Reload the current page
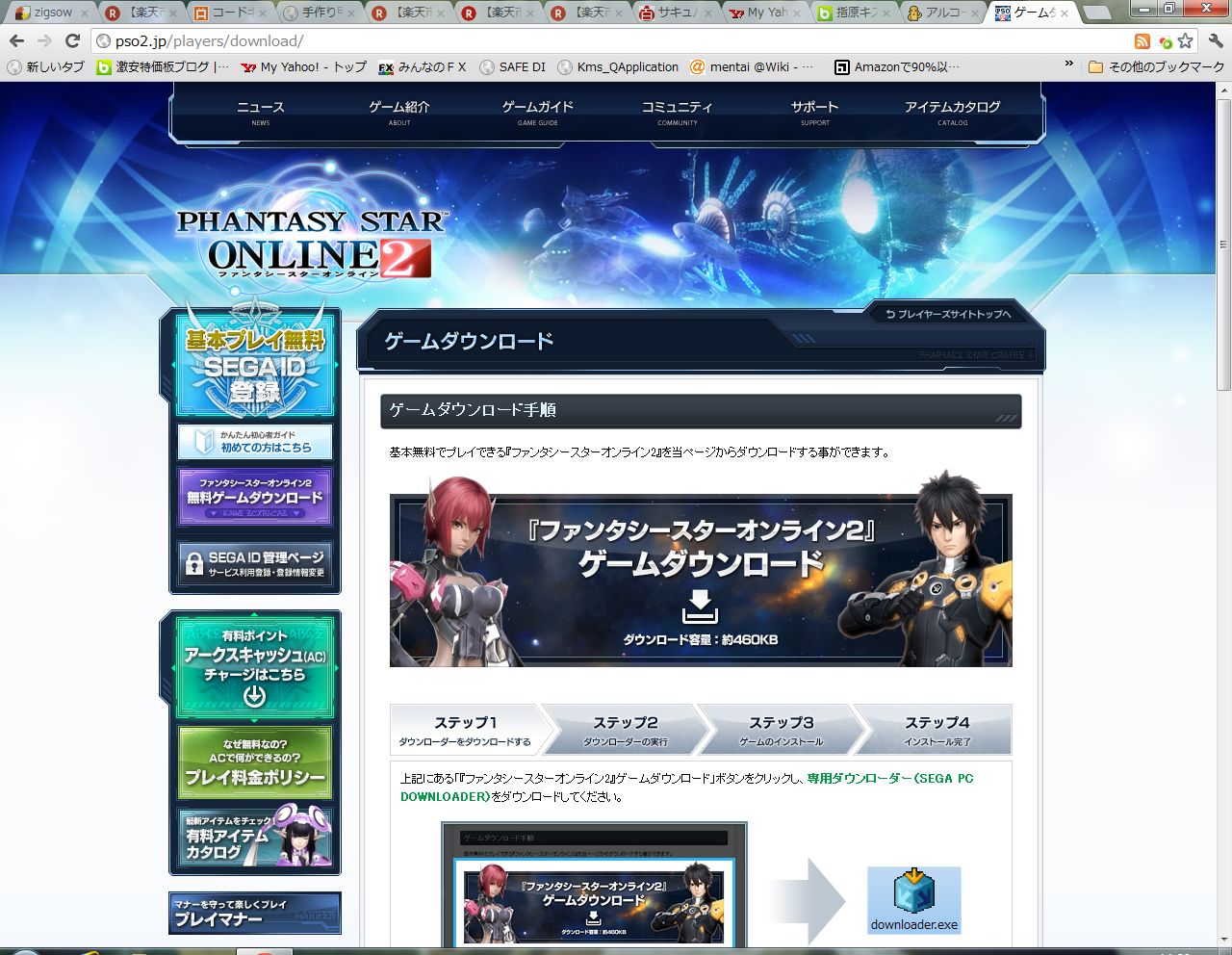 pyautogui.click(x=72, y=41)
